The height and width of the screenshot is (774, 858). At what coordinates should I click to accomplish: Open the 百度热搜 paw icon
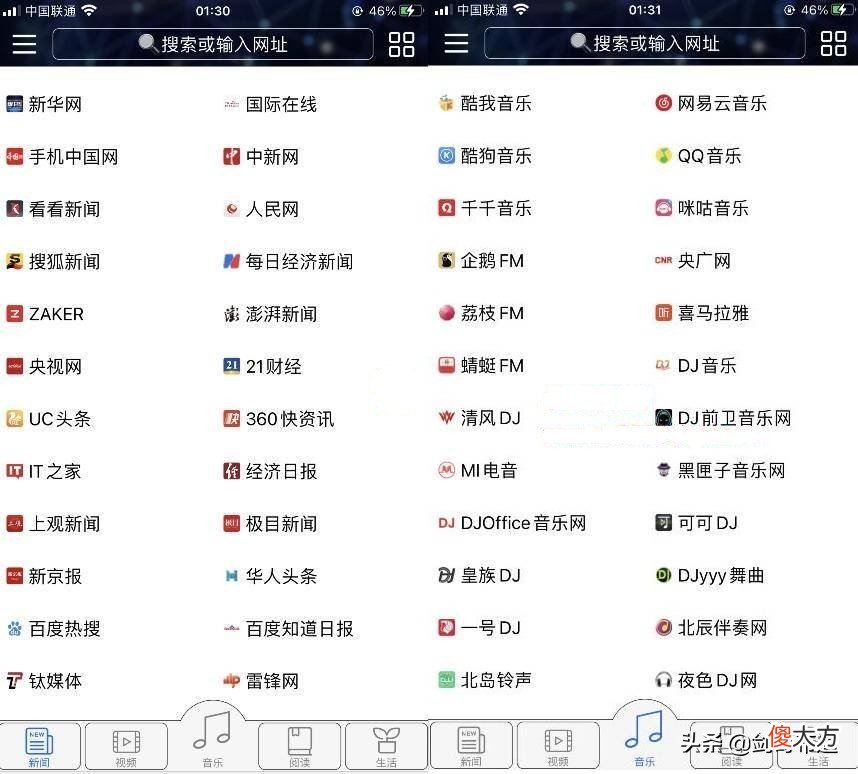[x=14, y=629]
